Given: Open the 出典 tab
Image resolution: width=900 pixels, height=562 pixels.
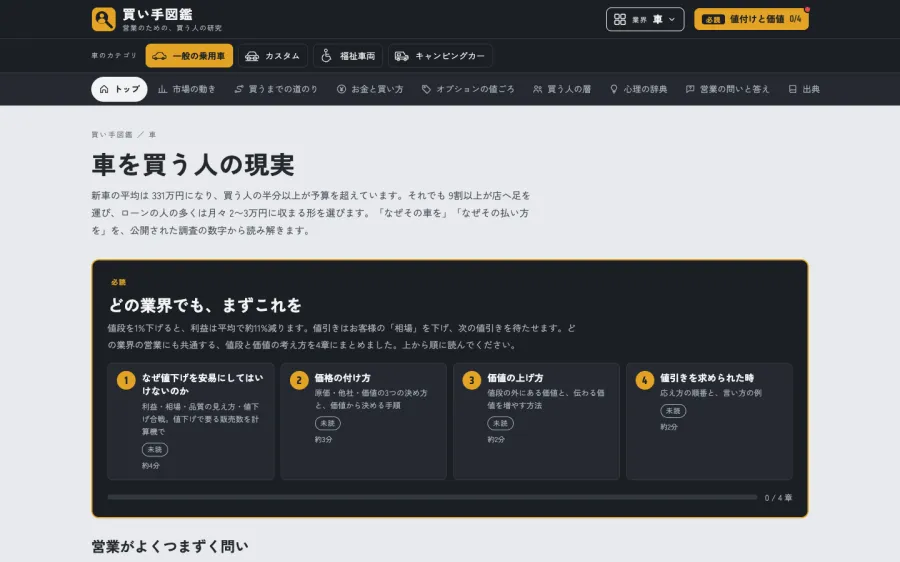Looking at the screenshot, I should (804, 89).
